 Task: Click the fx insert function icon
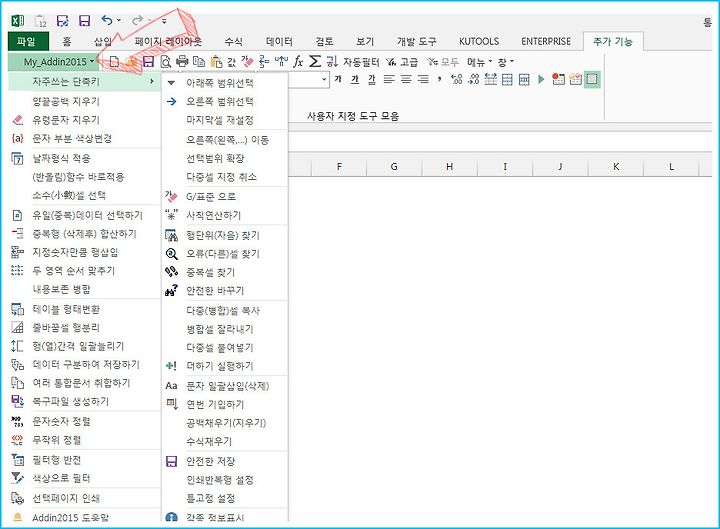(x=298, y=61)
